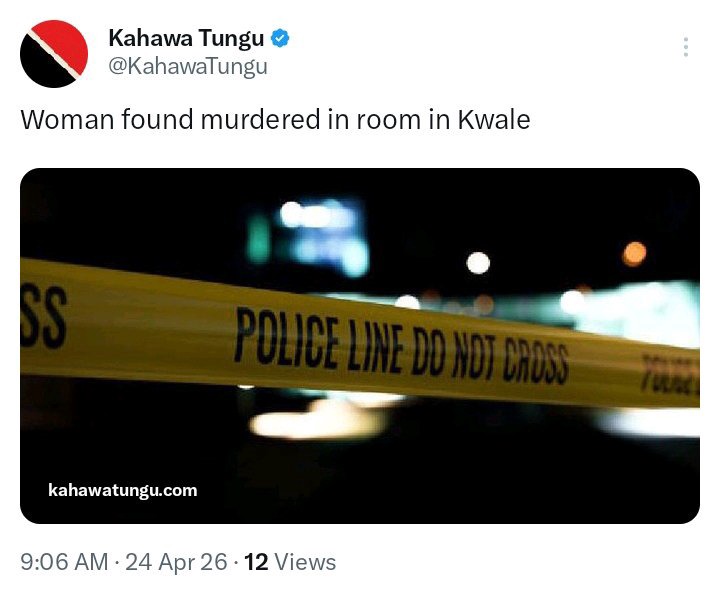Viewport: 720px width, 589px height.
Task: Click the POLICE LINE DO NOT CROSS tape
Action: (402, 347)
